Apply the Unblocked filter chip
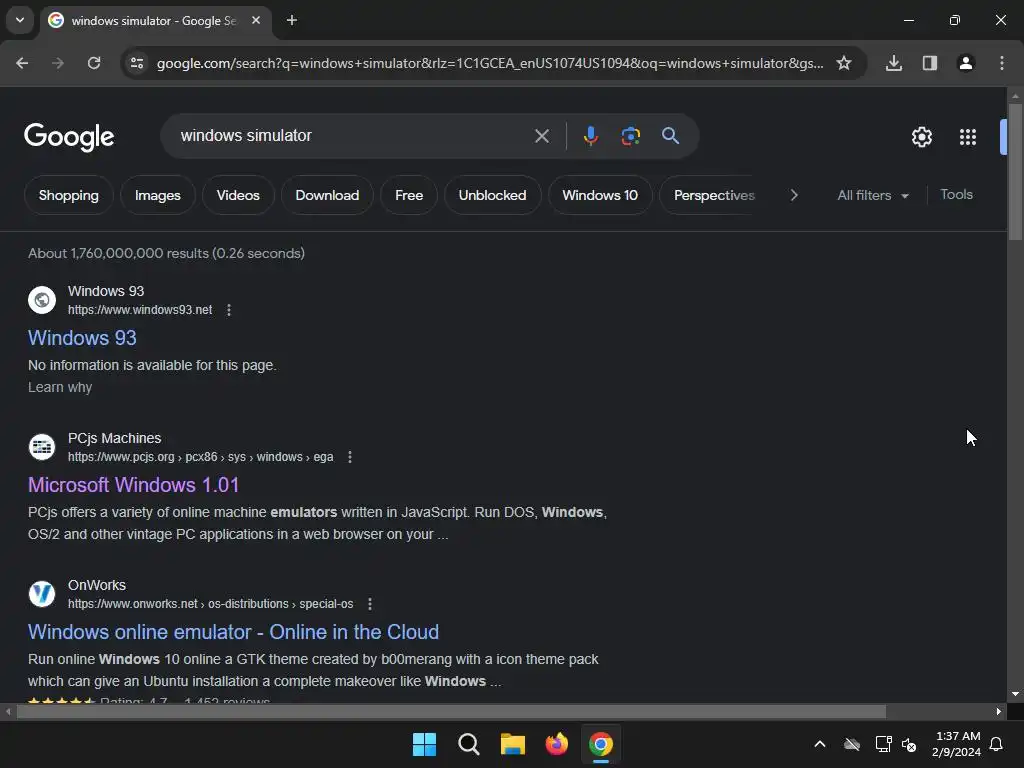The height and width of the screenshot is (768, 1024). [x=492, y=195]
